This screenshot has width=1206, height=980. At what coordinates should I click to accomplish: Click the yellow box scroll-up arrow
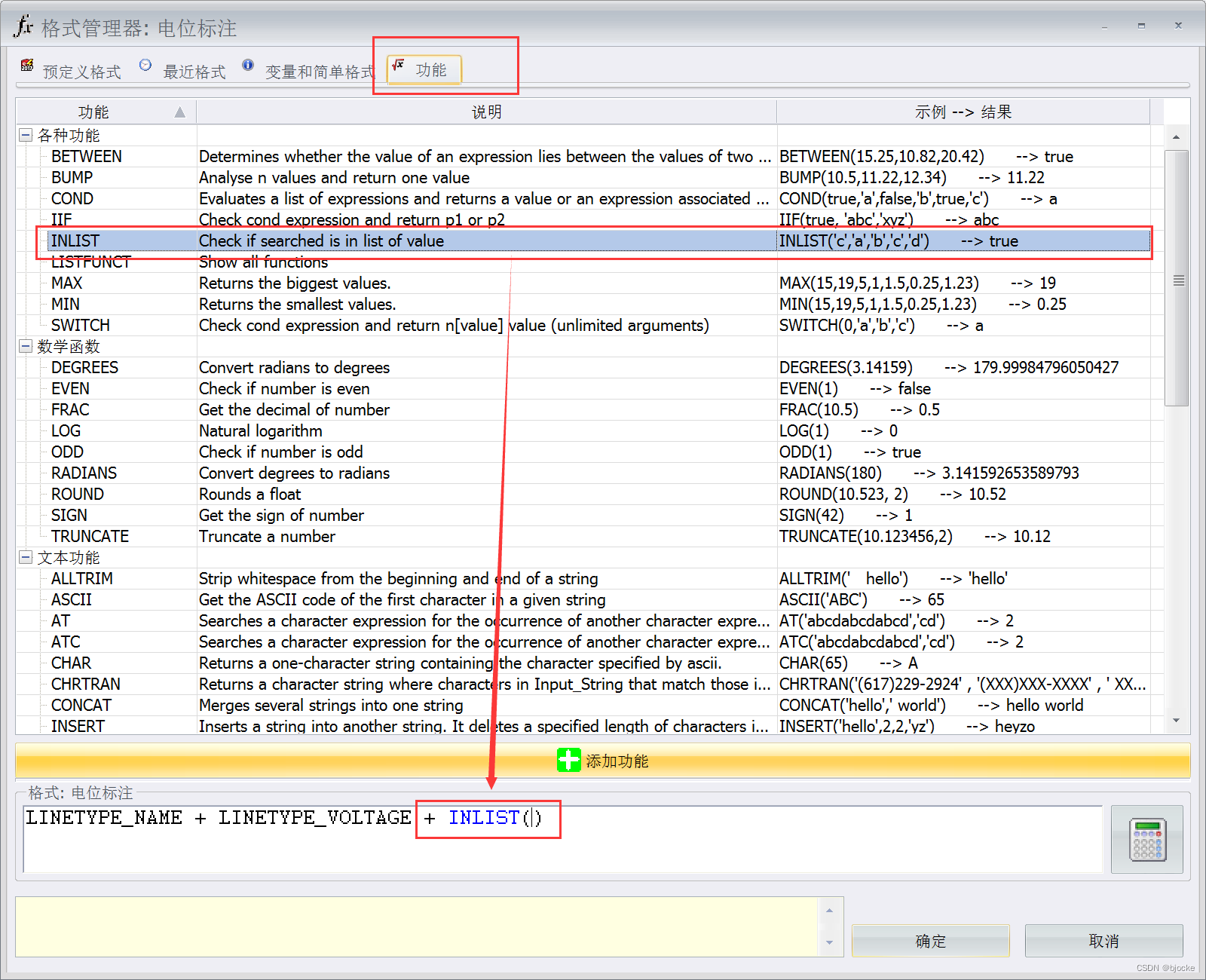829,910
